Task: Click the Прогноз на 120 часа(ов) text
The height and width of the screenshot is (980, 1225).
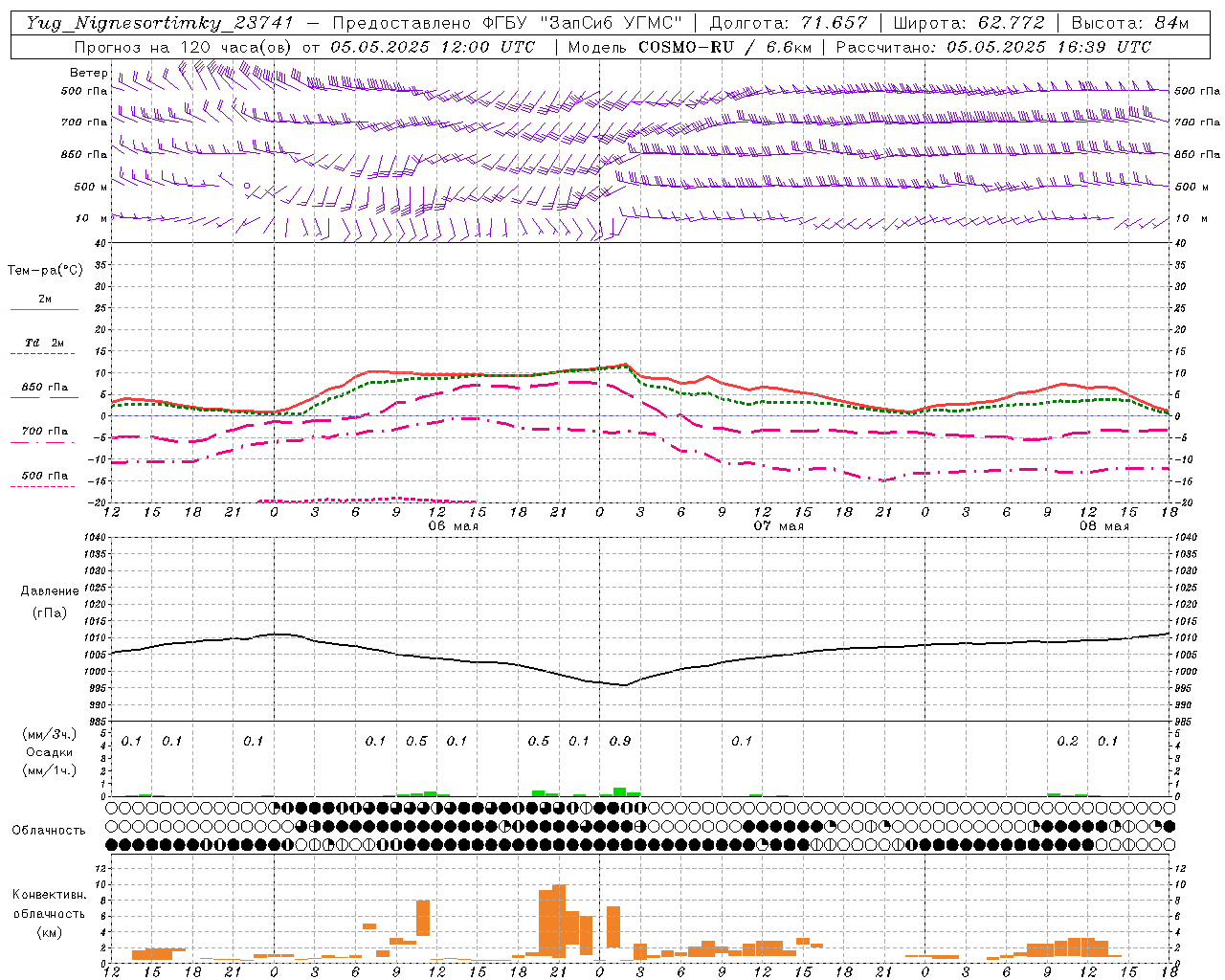Action: (x=184, y=47)
